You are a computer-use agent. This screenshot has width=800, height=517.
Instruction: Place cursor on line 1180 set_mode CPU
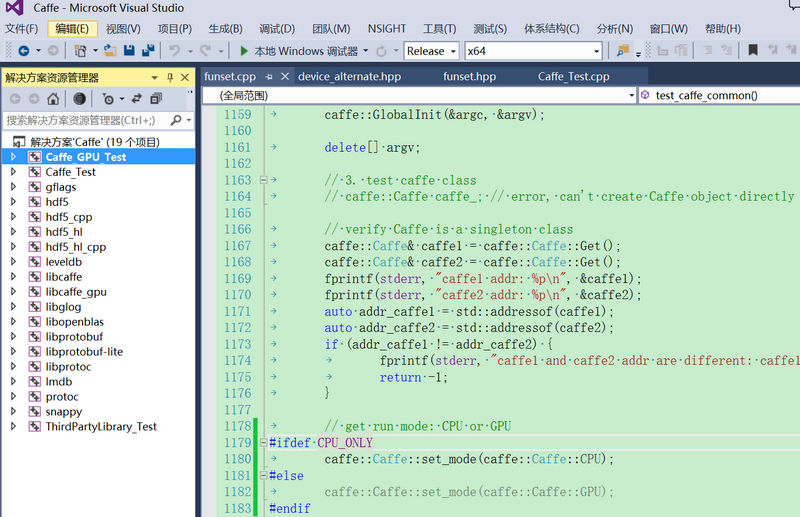point(469,459)
